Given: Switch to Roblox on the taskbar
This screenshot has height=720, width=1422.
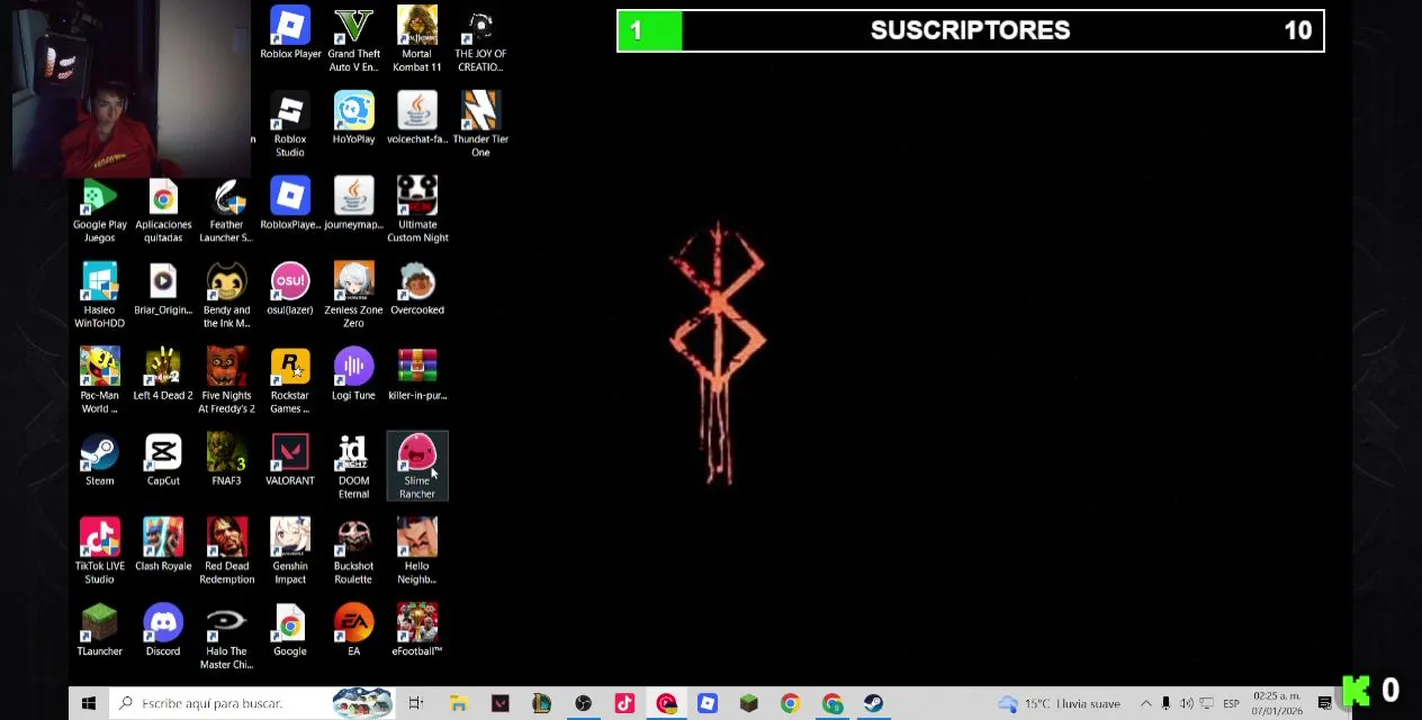Looking at the screenshot, I should point(708,703).
